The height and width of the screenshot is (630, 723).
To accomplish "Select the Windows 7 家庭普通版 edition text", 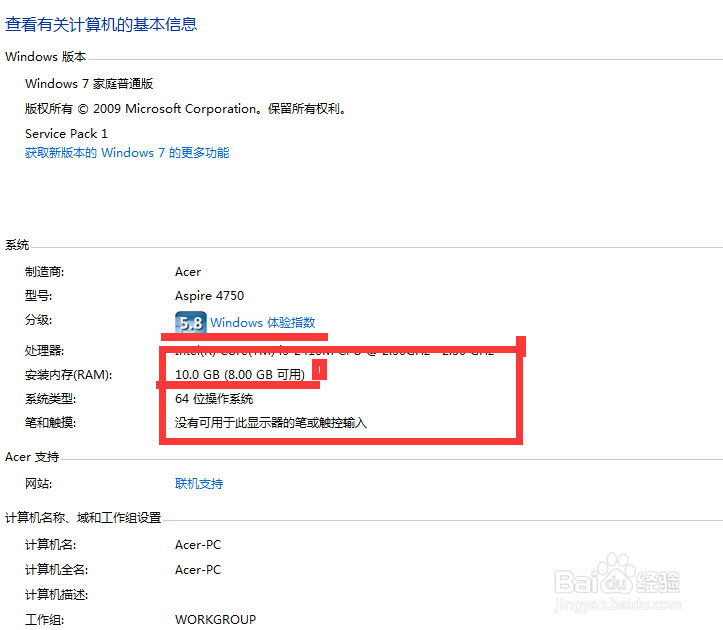I will 89,83.
